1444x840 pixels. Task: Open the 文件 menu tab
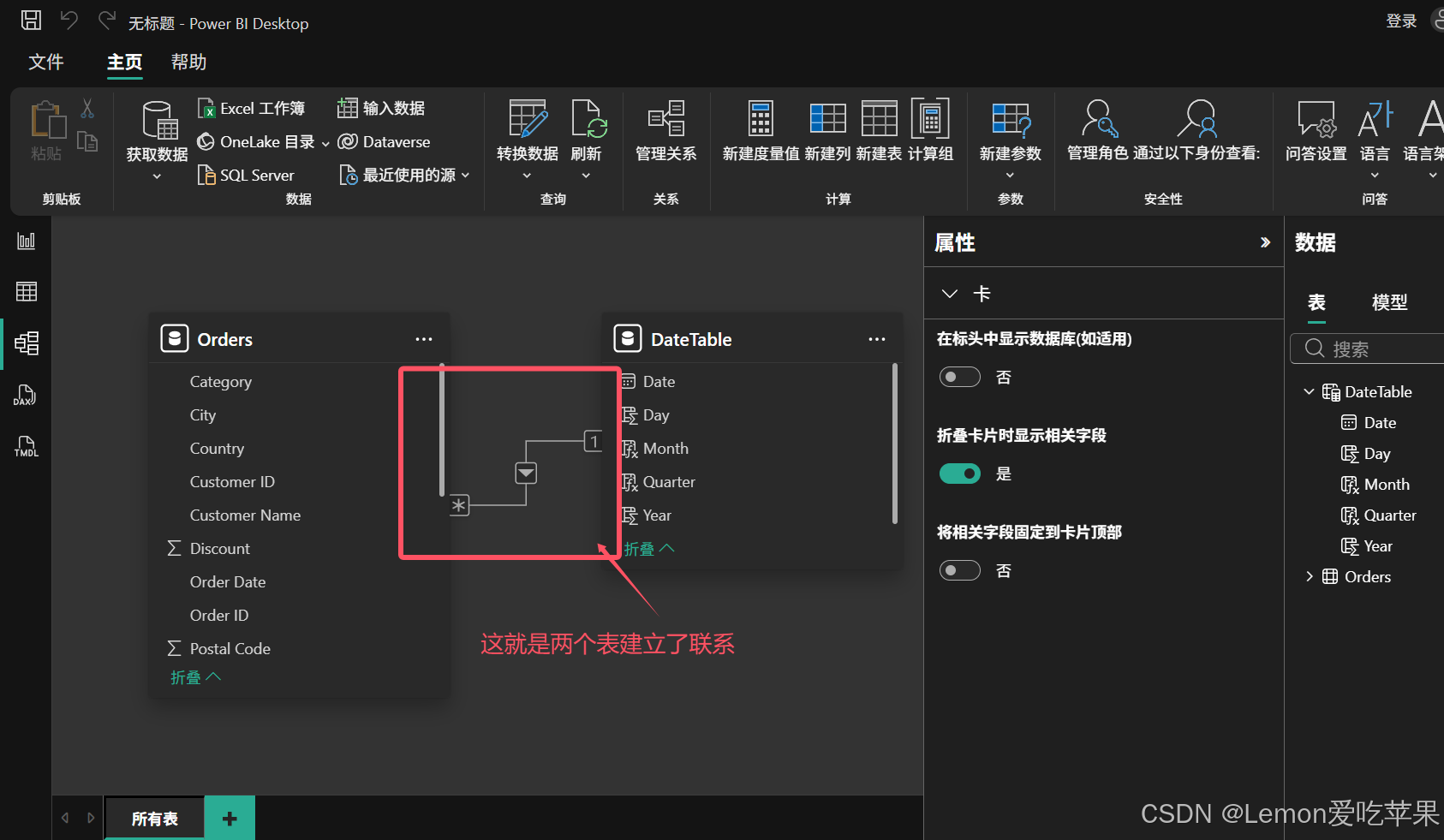pos(46,62)
